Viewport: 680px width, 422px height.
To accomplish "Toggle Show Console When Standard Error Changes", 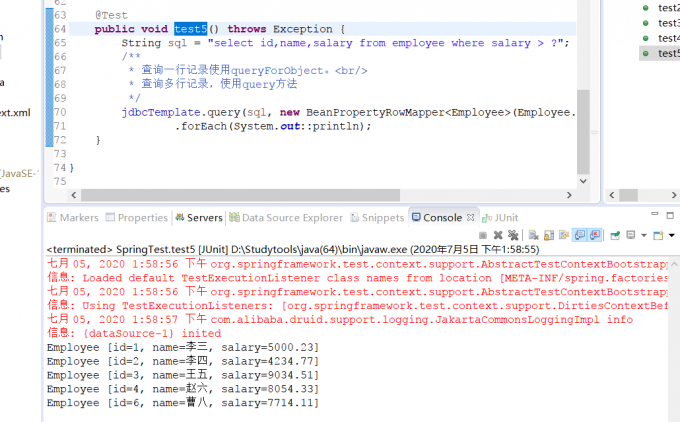I will [x=595, y=235].
